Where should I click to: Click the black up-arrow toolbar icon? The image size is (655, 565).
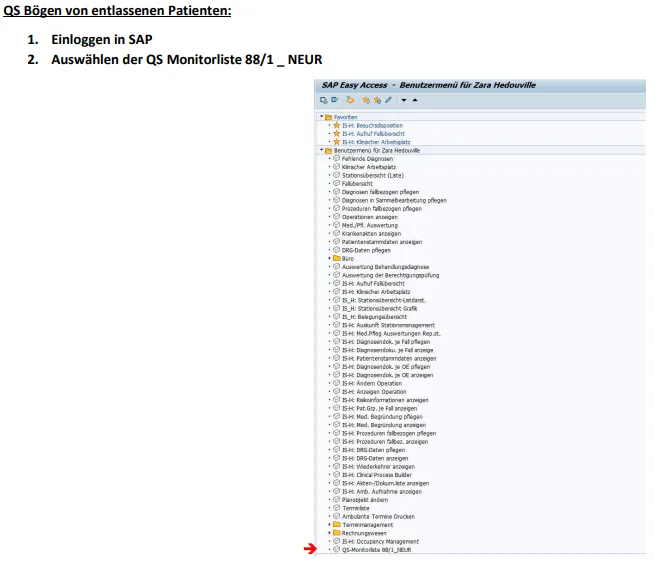[414, 100]
